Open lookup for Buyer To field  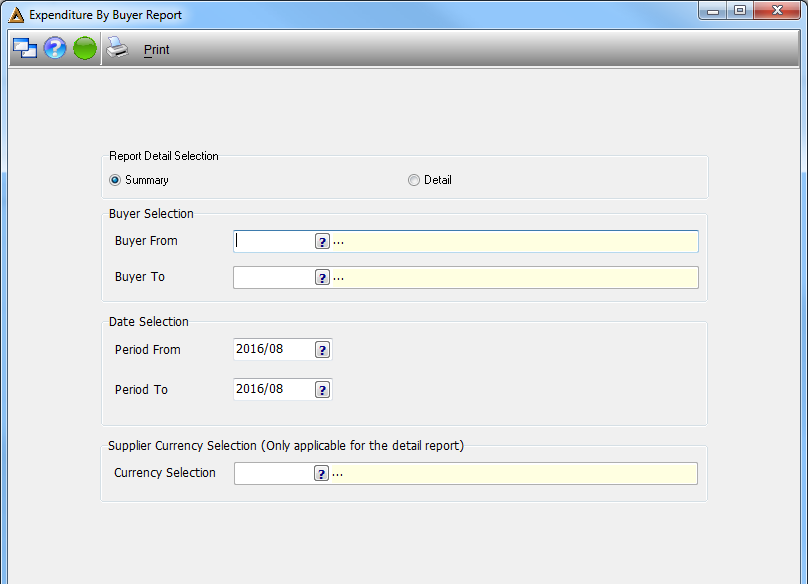323,277
